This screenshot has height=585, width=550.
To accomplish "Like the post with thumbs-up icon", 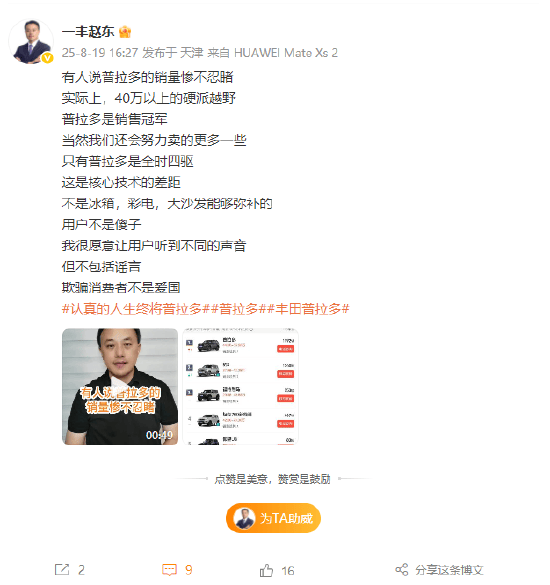I will (x=266, y=570).
